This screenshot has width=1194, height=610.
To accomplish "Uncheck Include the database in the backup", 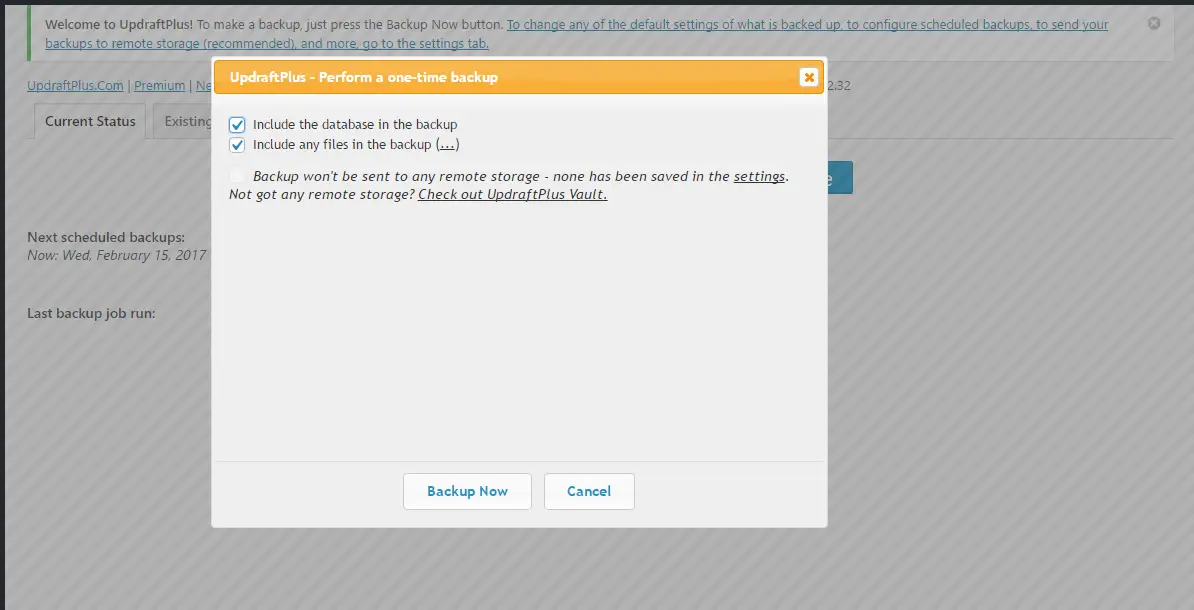I will click(237, 125).
